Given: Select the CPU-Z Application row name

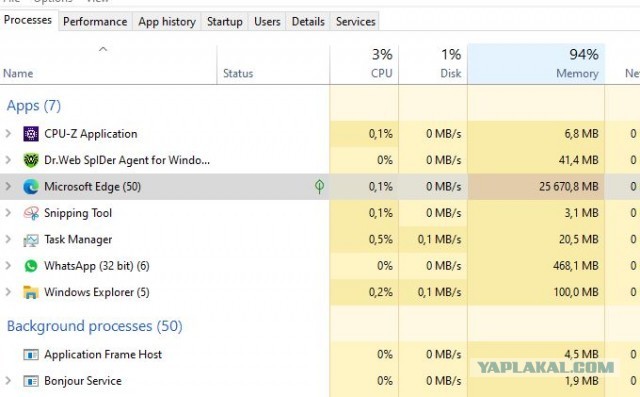Looking at the screenshot, I should (91, 134).
